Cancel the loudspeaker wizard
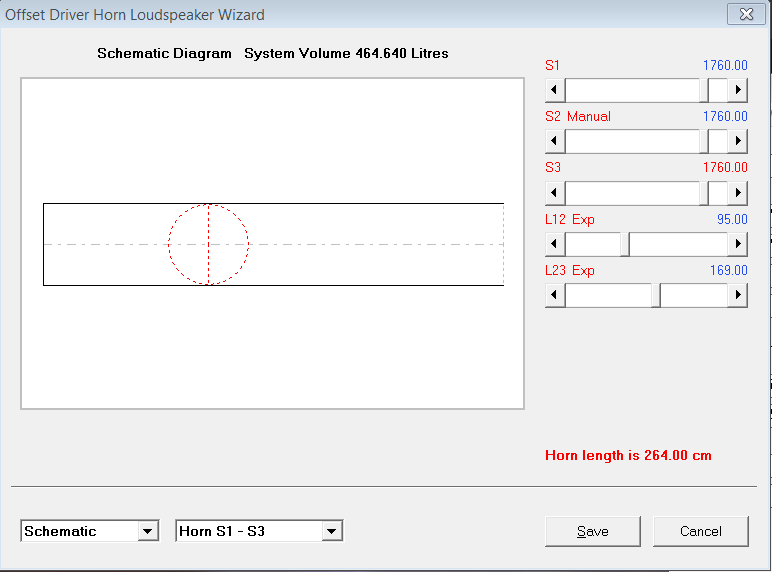This screenshot has height=572, width=772. [701, 531]
